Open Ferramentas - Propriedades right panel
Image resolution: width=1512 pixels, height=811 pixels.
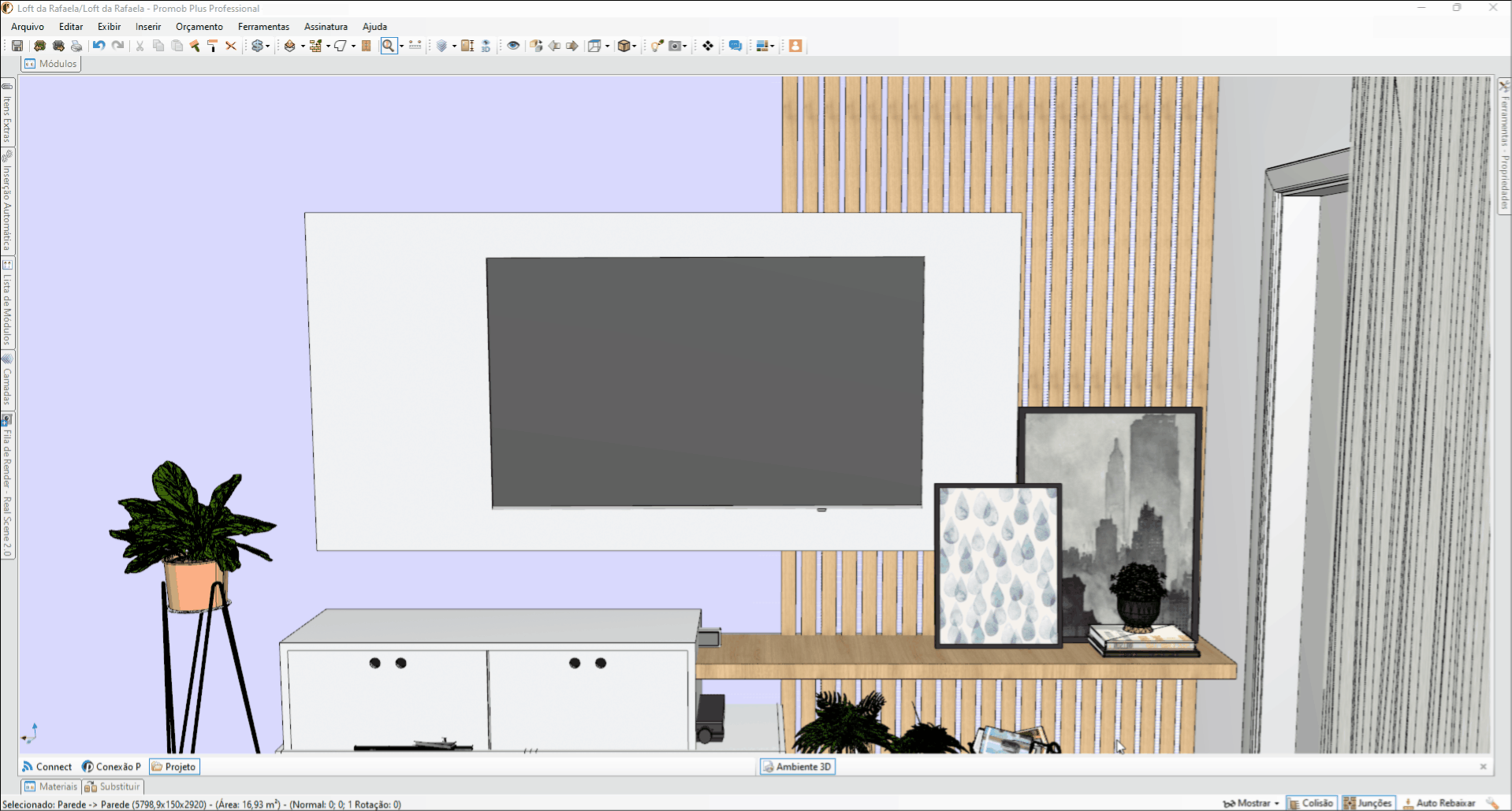click(1504, 147)
